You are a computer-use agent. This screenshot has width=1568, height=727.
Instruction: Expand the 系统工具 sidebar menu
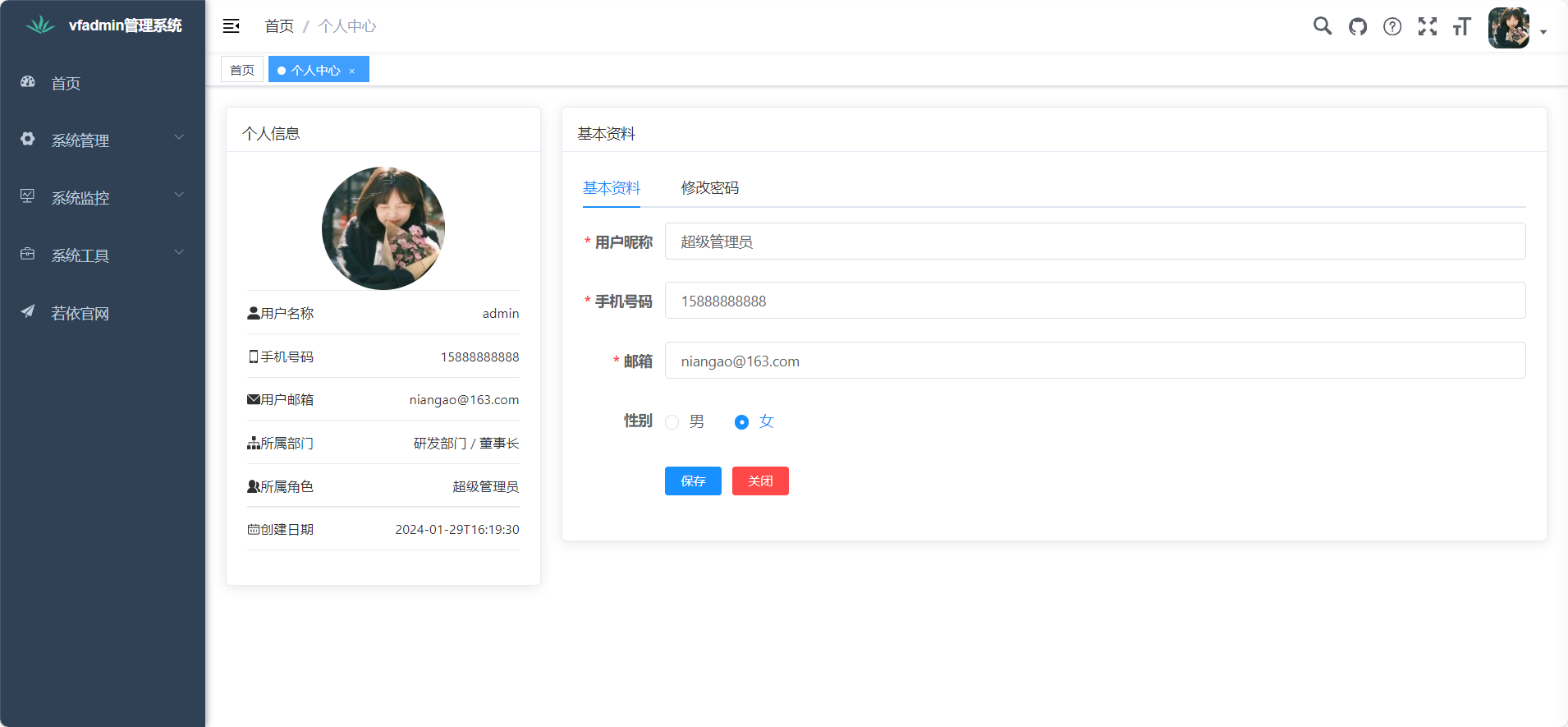[103, 255]
